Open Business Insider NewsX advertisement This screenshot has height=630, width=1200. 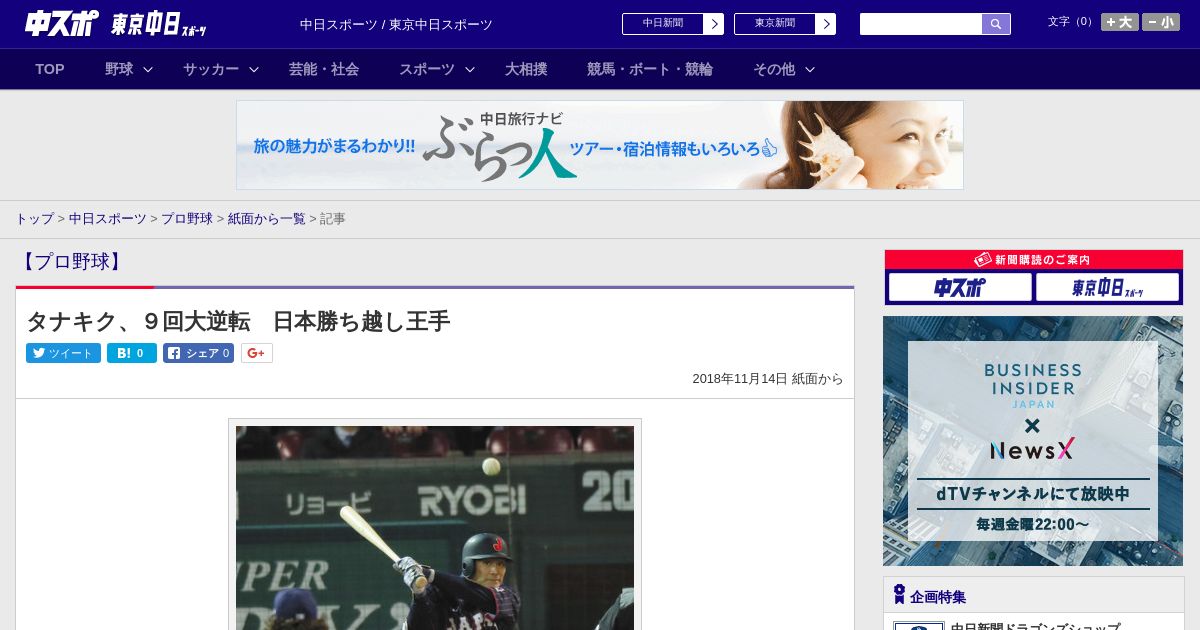click(1033, 441)
